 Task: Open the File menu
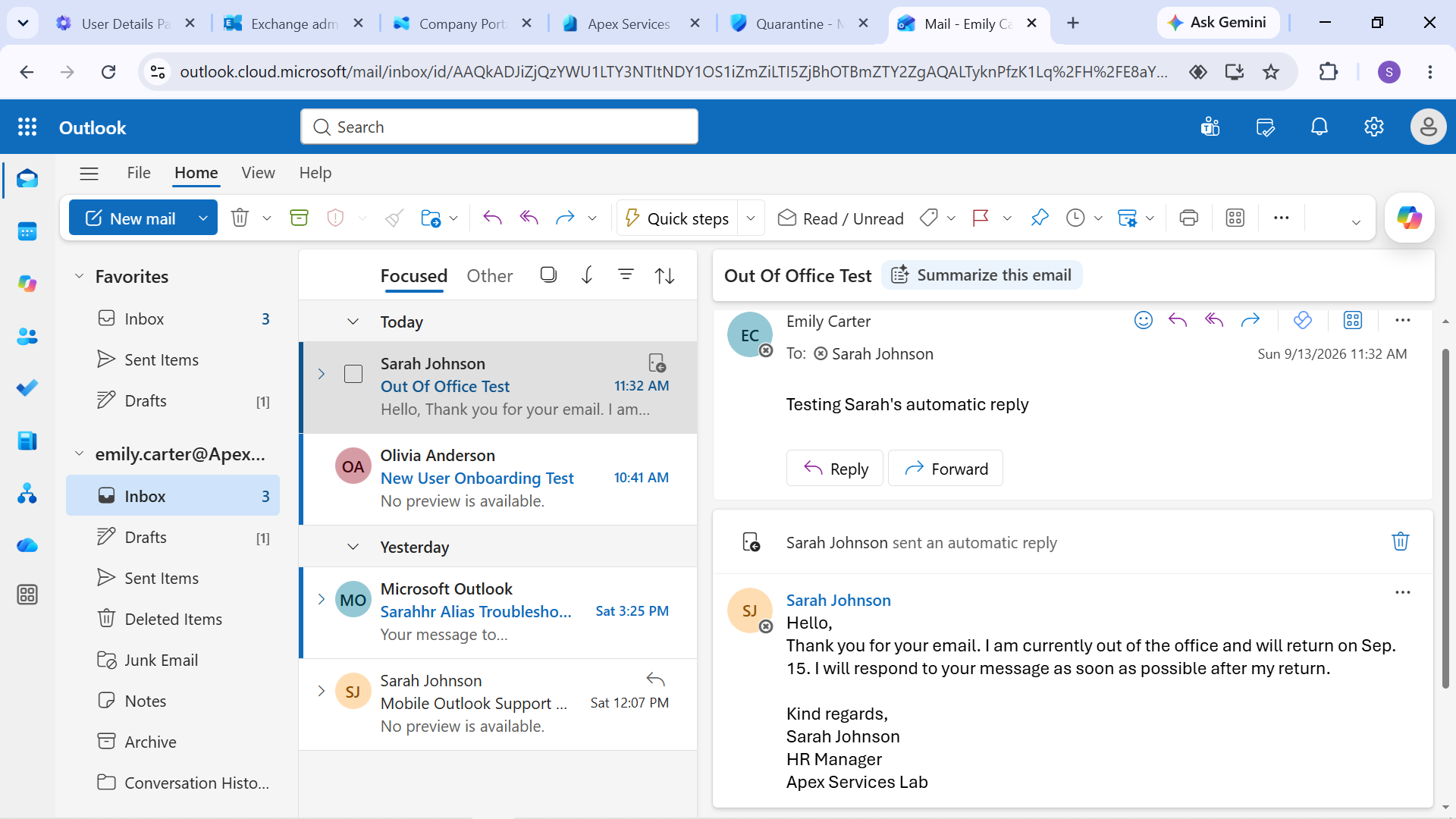(139, 173)
